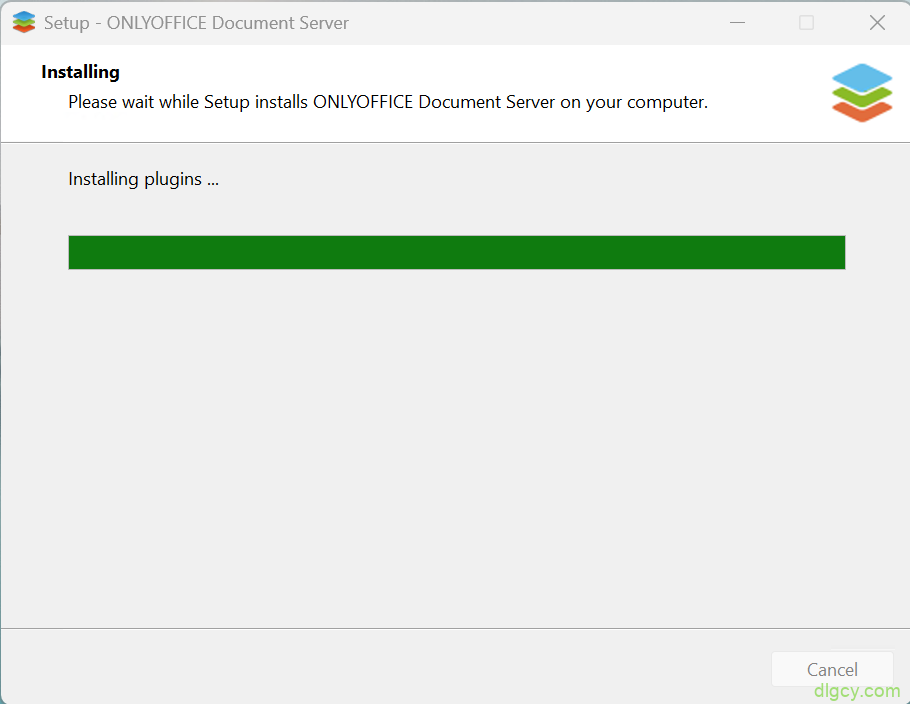The width and height of the screenshot is (910, 704).
Task: Click the 'Please wait while Setup installs' message
Action: point(388,102)
